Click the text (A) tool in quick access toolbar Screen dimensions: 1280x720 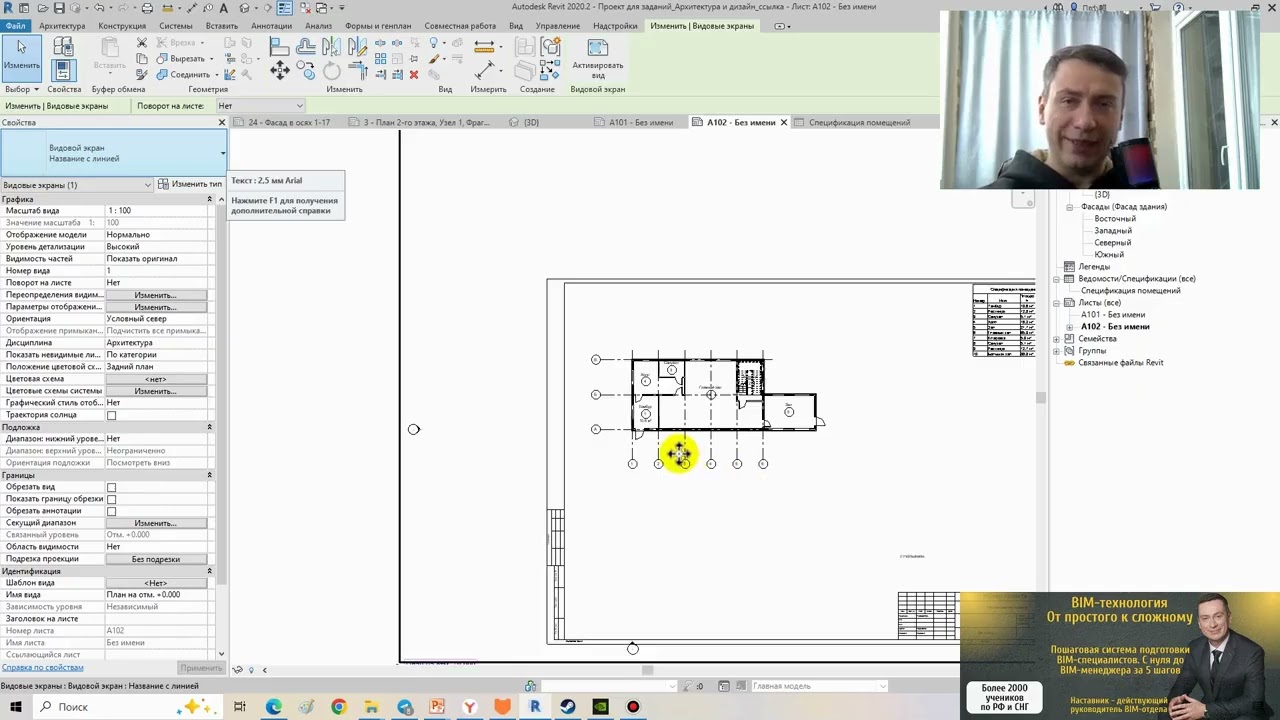click(x=223, y=8)
